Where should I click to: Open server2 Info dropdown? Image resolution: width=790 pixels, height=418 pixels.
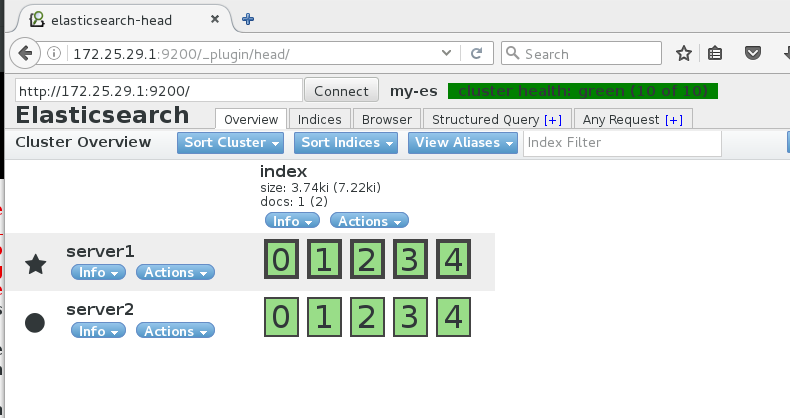pyautogui.click(x=98, y=331)
